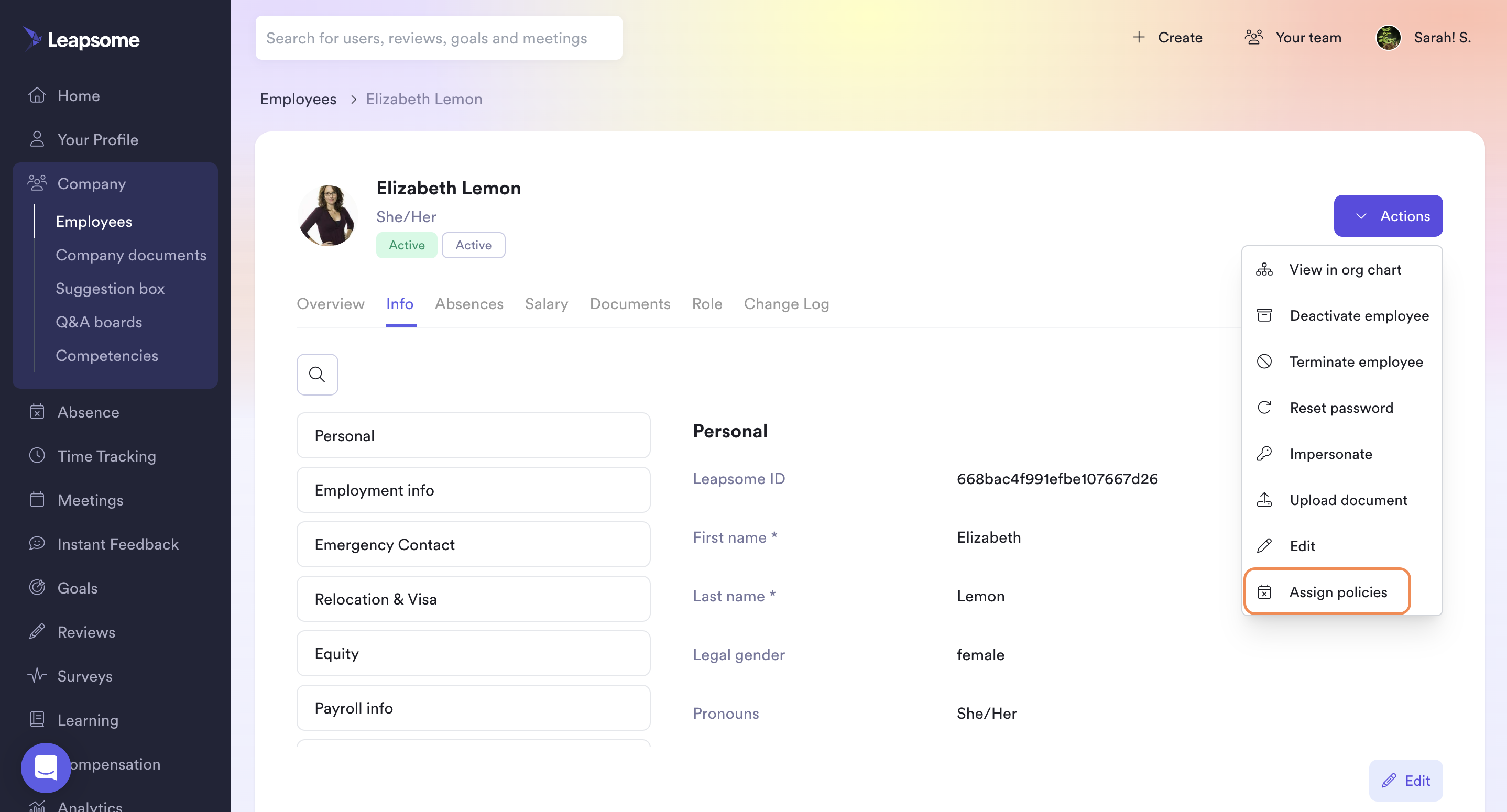Click the search field for users and reviews
Viewport: 1507px width, 812px height.
point(439,38)
